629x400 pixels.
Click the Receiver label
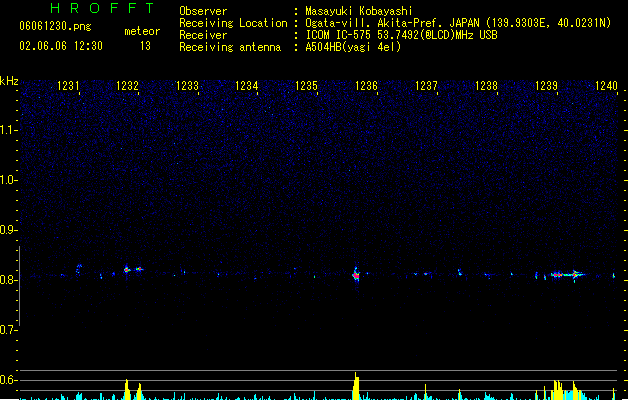pyautogui.click(x=203, y=35)
